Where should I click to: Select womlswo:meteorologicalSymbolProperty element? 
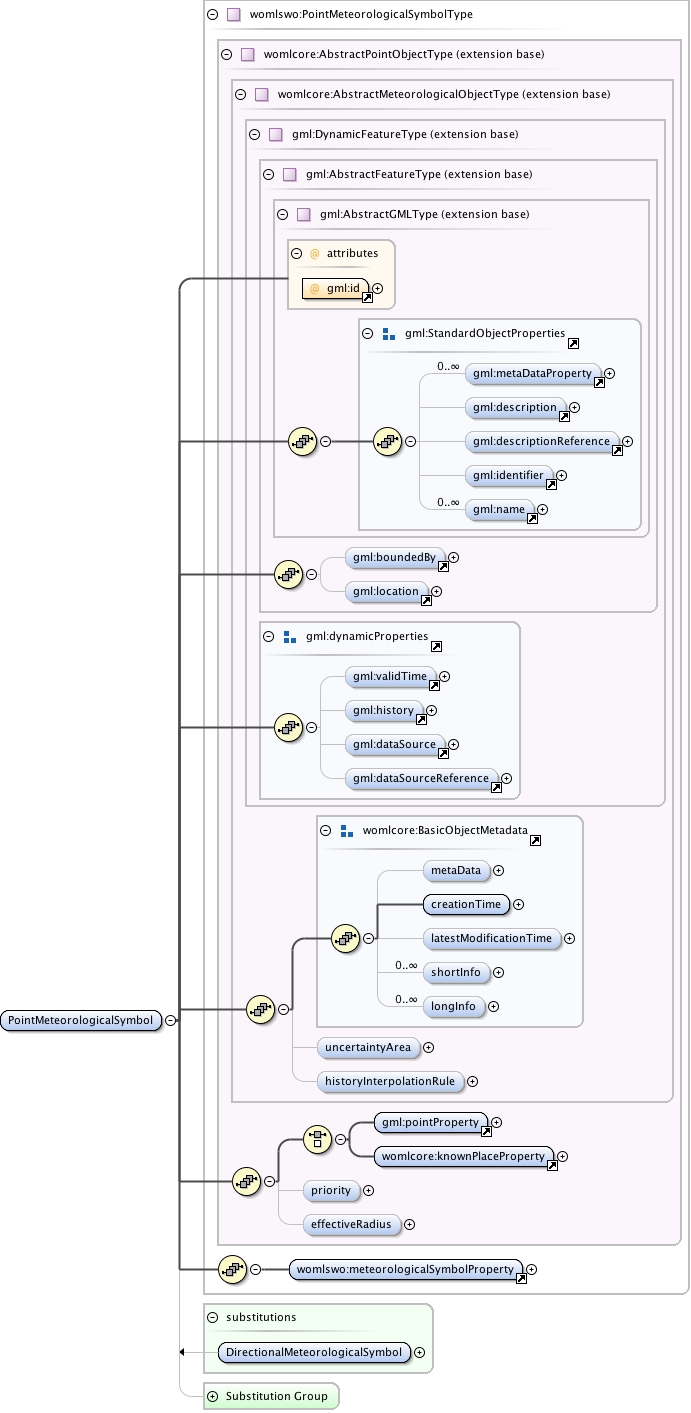pyautogui.click(x=406, y=1269)
